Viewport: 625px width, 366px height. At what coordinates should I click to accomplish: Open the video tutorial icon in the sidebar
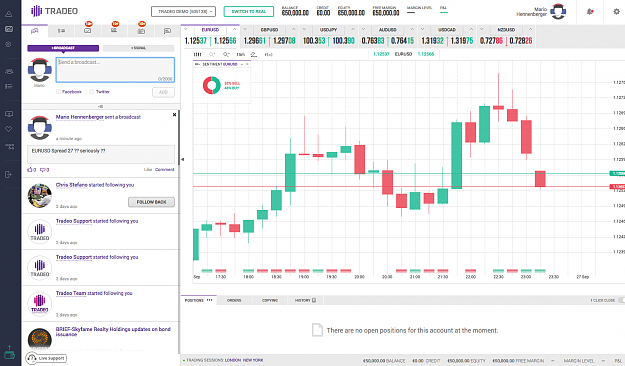coord(9,114)
